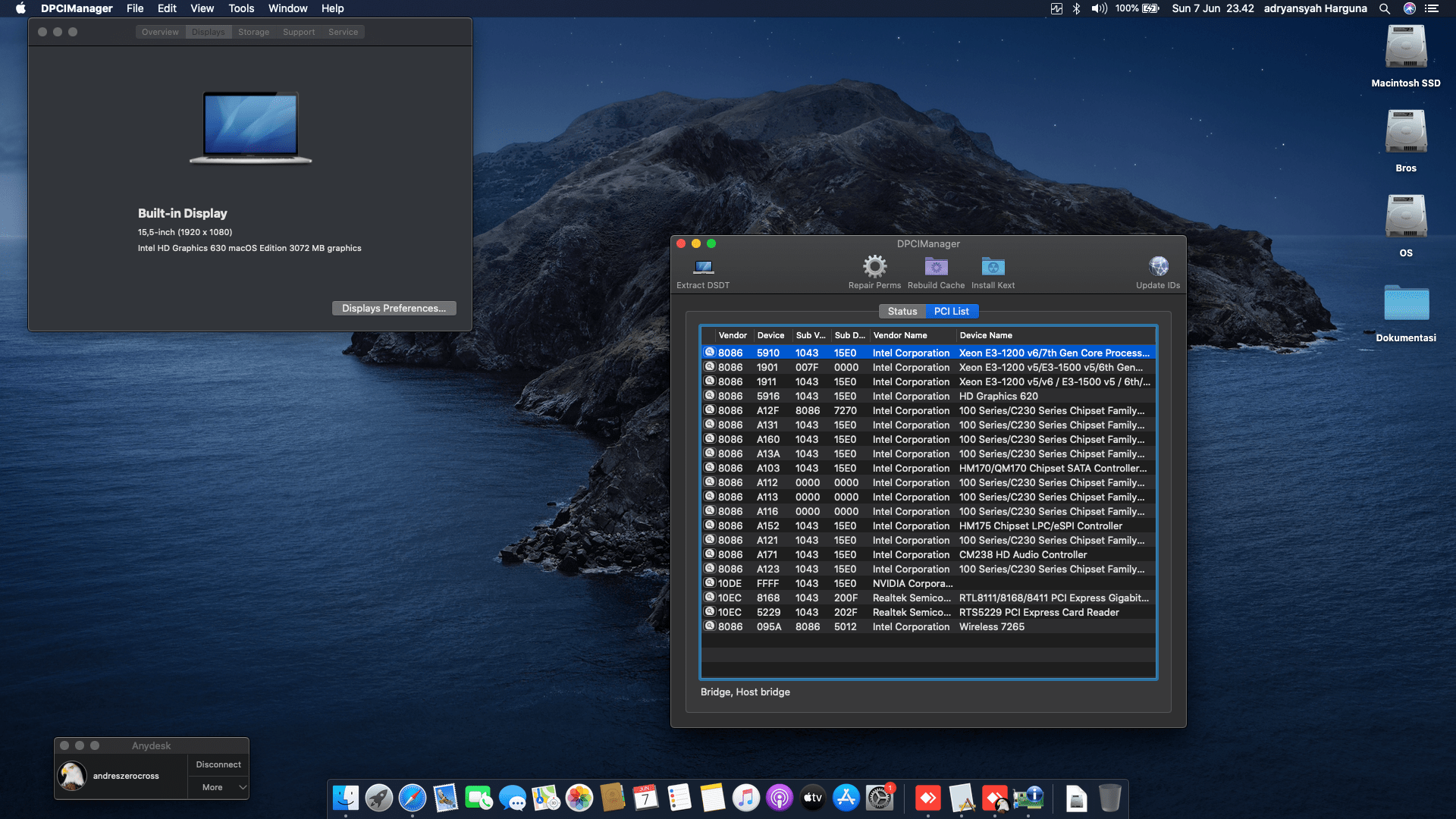Select the Wireless 7265 device row
This screenshot has height=819, width=1456.
[x=928, y=626]
